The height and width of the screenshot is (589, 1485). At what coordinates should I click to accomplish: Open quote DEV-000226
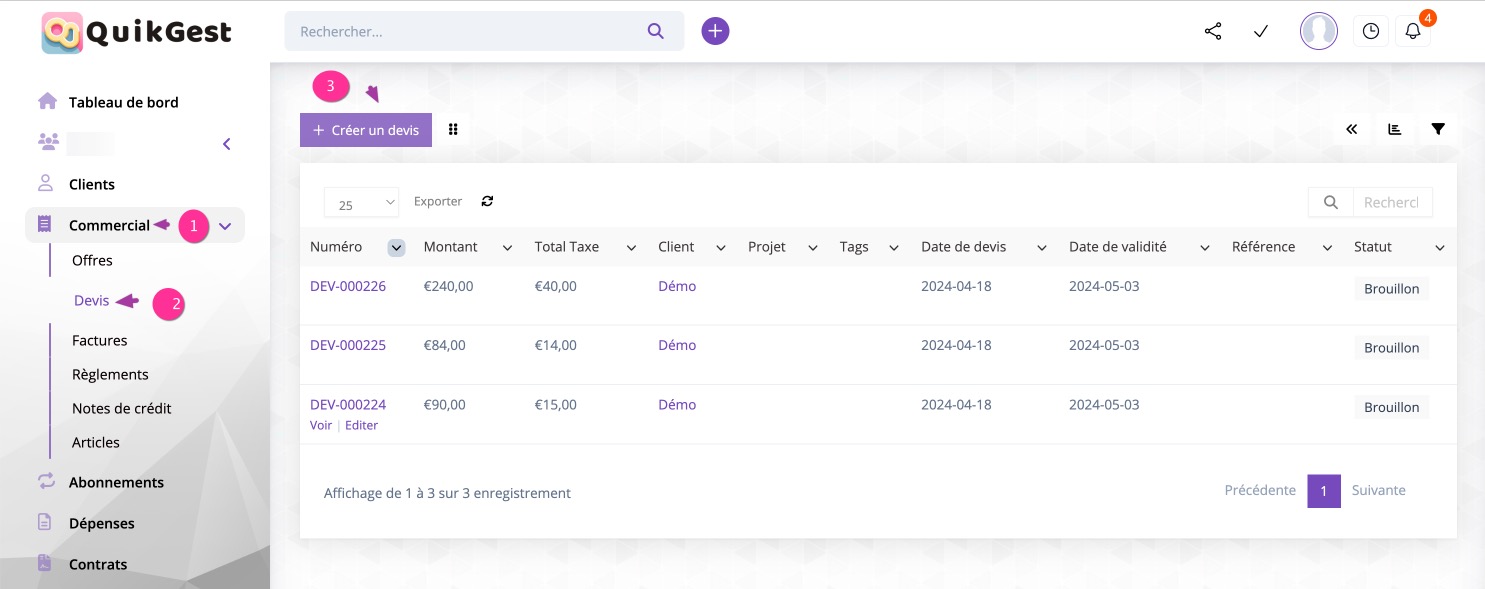348,286
